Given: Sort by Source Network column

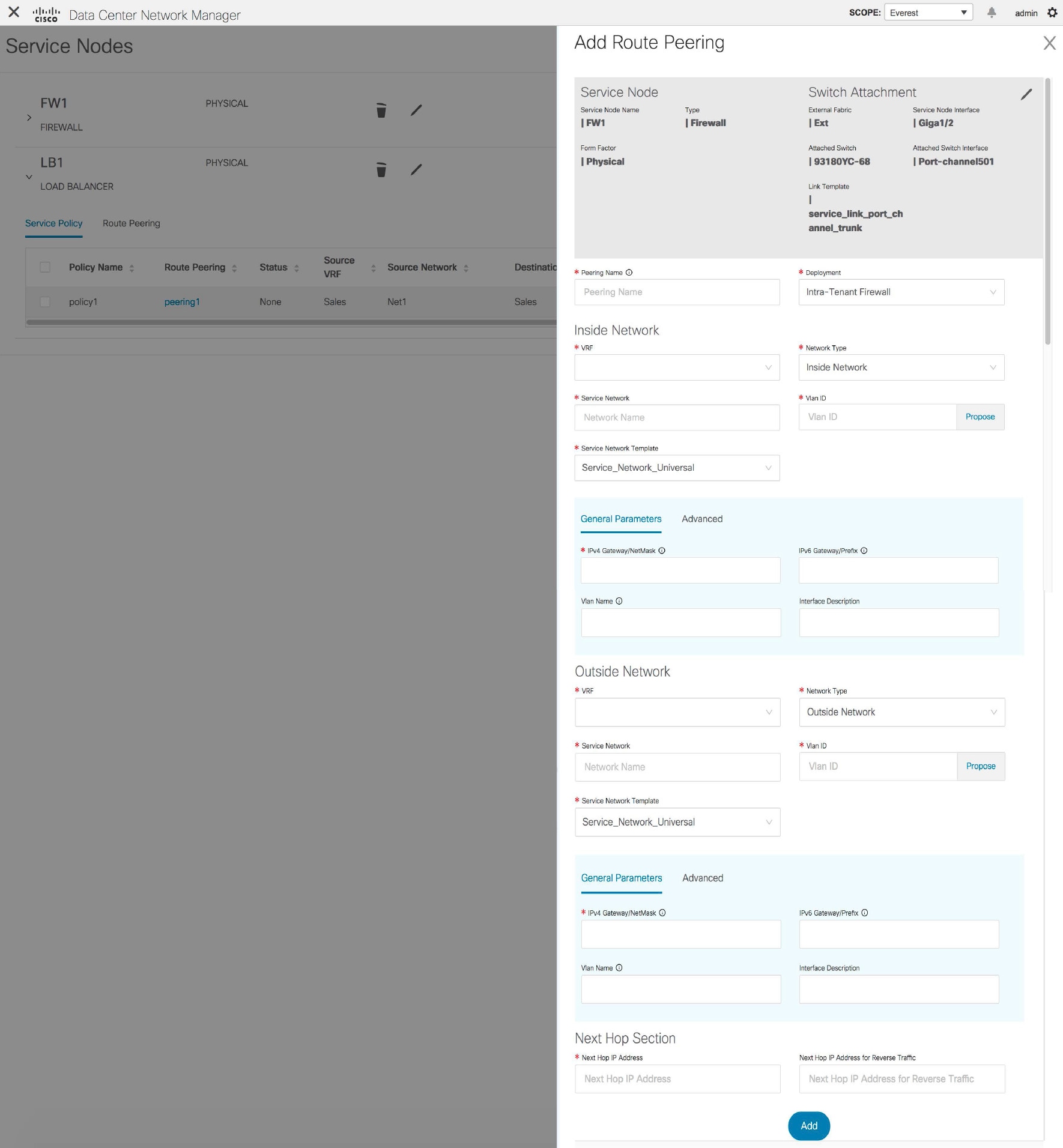Looking at the screenshot, I should coord(466,268).
